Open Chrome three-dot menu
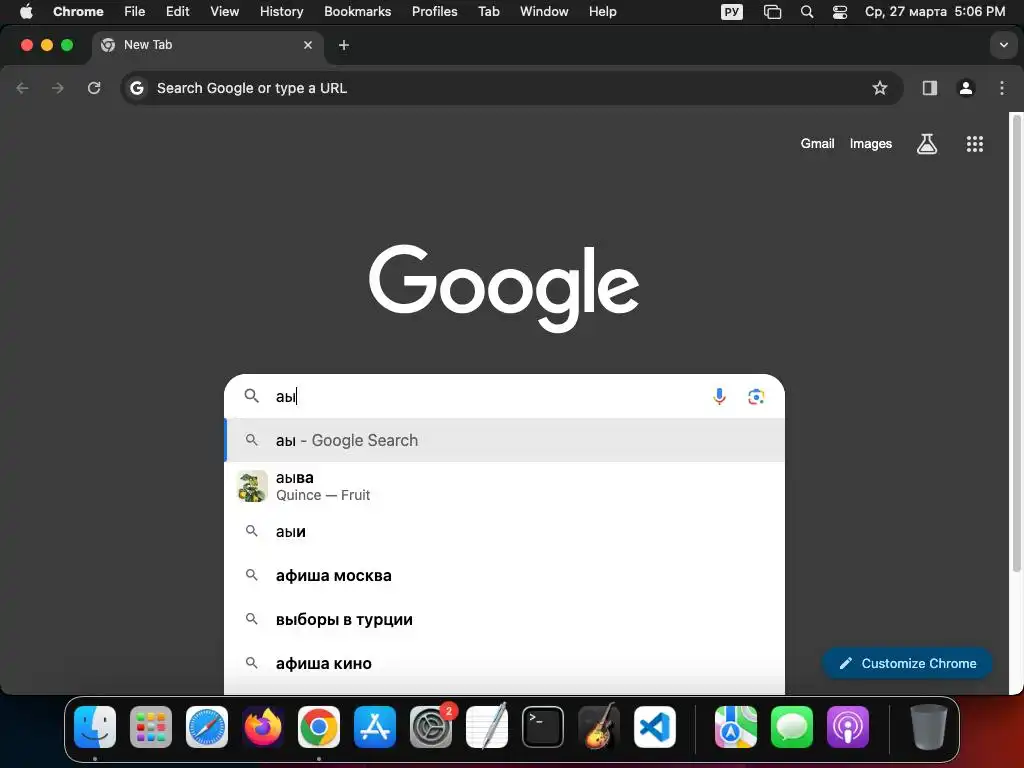This screenshot has height=768, width=1024. tap(1002, 88)
